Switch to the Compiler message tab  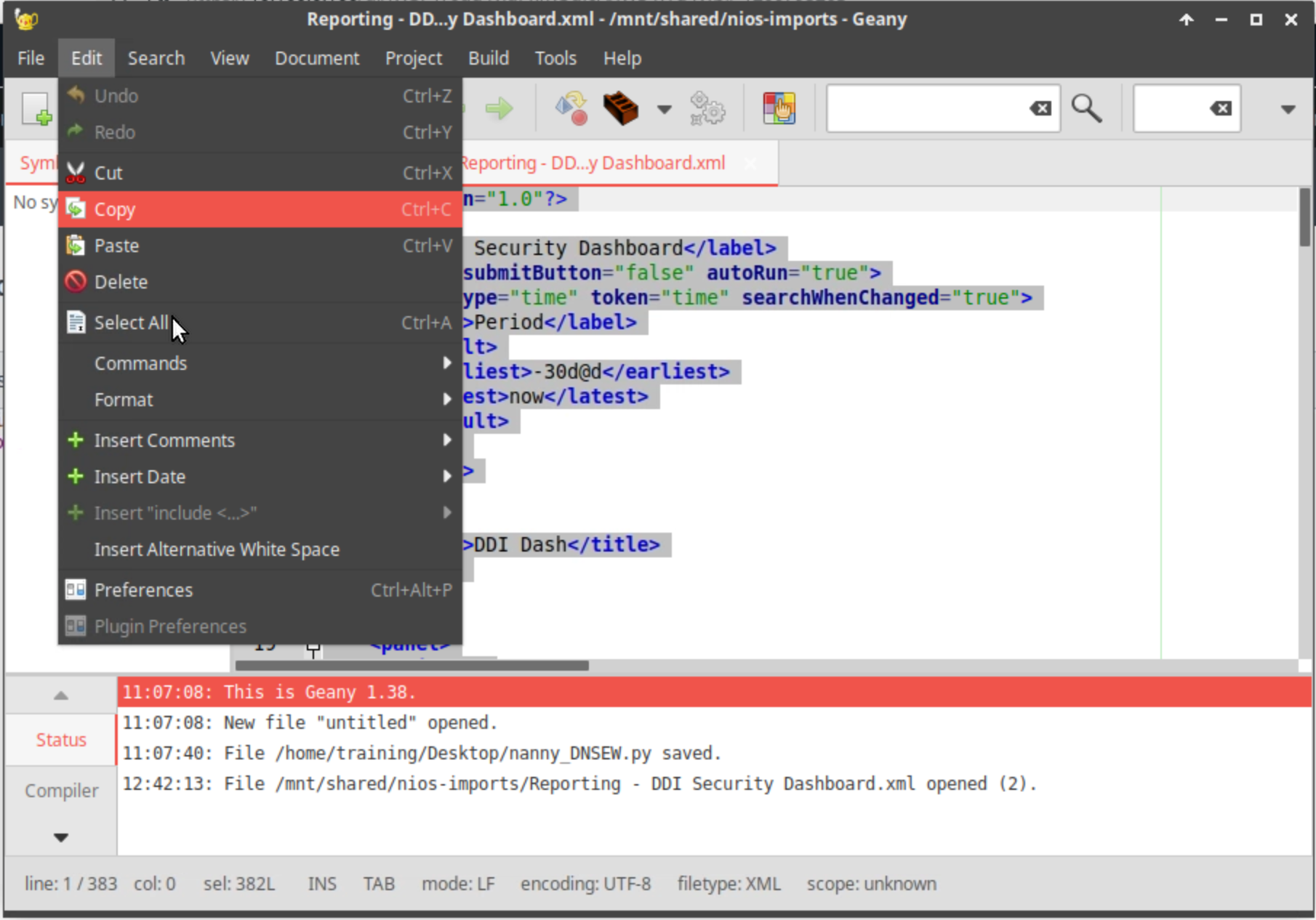(x=61, y=791)
